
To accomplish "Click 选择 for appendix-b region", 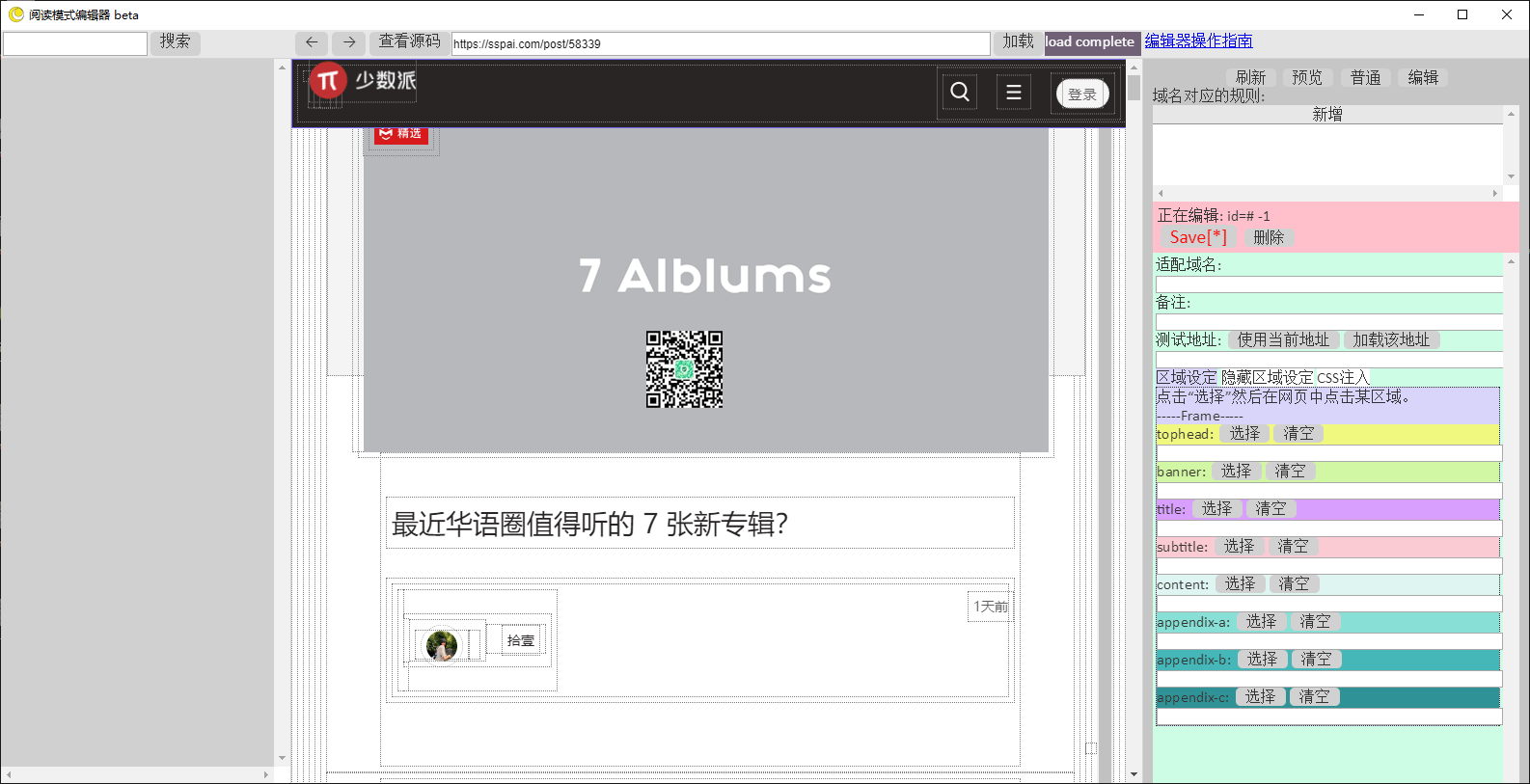I will (1262, 660).
